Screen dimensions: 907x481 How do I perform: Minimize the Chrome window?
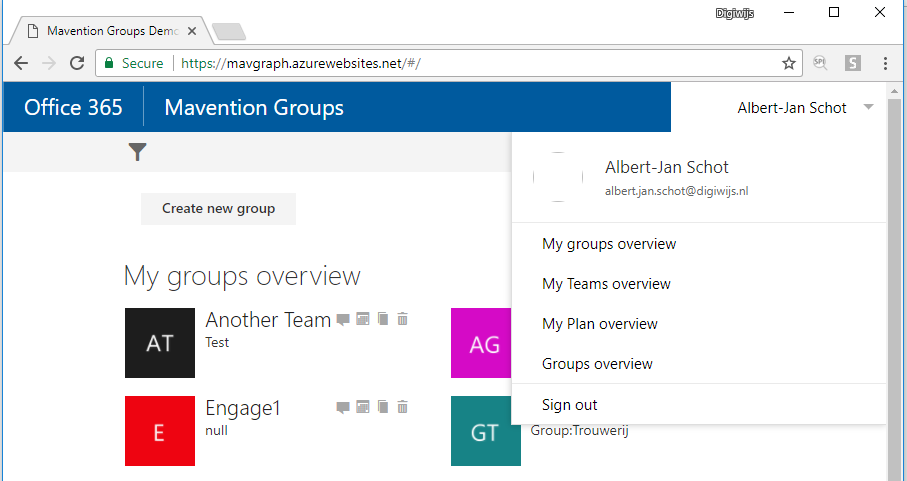[x=790, y=12]
